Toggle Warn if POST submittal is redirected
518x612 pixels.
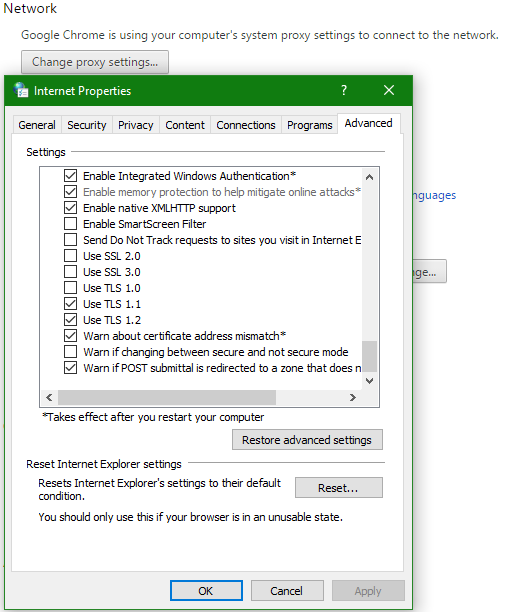(70, 368)
